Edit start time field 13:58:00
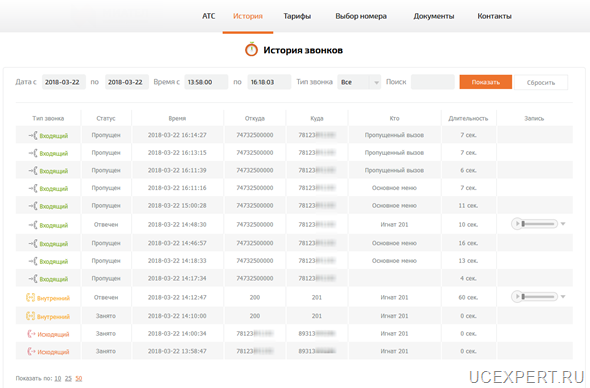The width and height of the screenshot is (590, 388). pos(206,82)
